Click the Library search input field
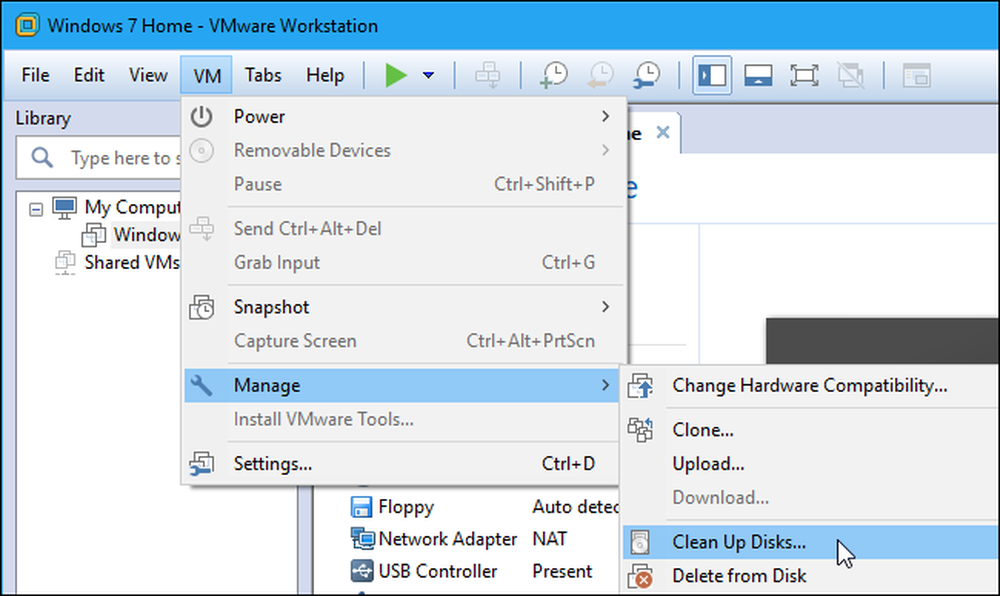 click(99, 157)
